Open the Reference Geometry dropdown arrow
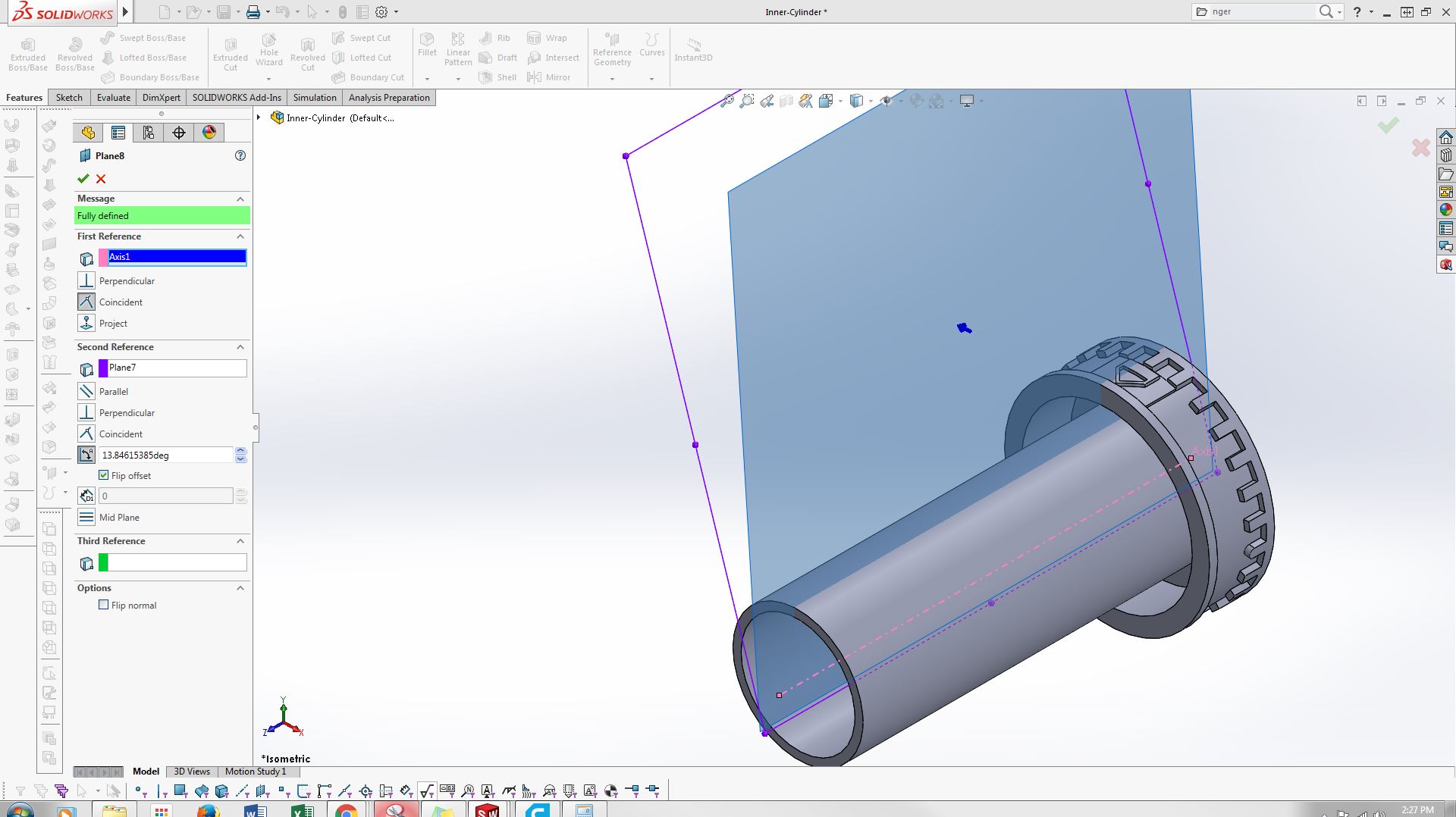The image size is (1456, 817). pos(612,79)
